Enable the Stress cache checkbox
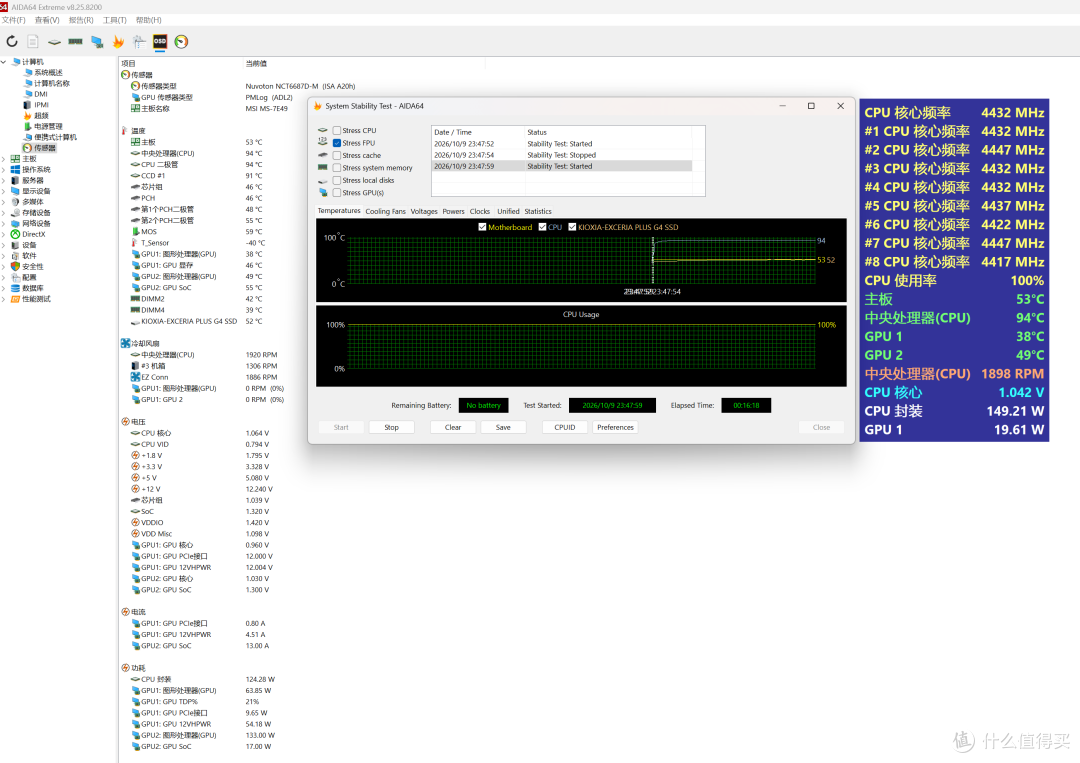 point(337,155)
